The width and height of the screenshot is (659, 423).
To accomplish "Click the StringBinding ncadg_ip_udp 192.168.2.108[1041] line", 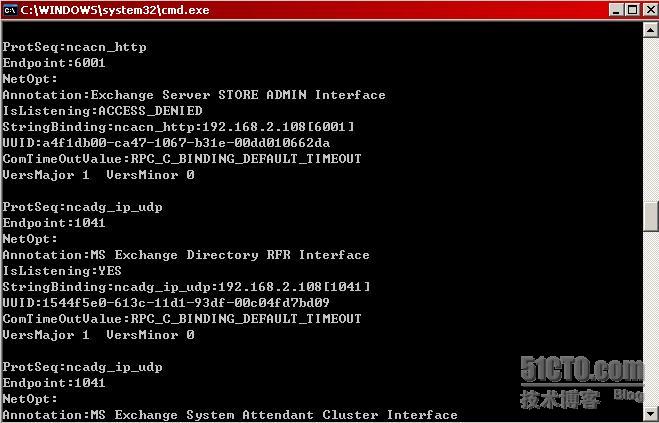I will [x=186, y=287].
